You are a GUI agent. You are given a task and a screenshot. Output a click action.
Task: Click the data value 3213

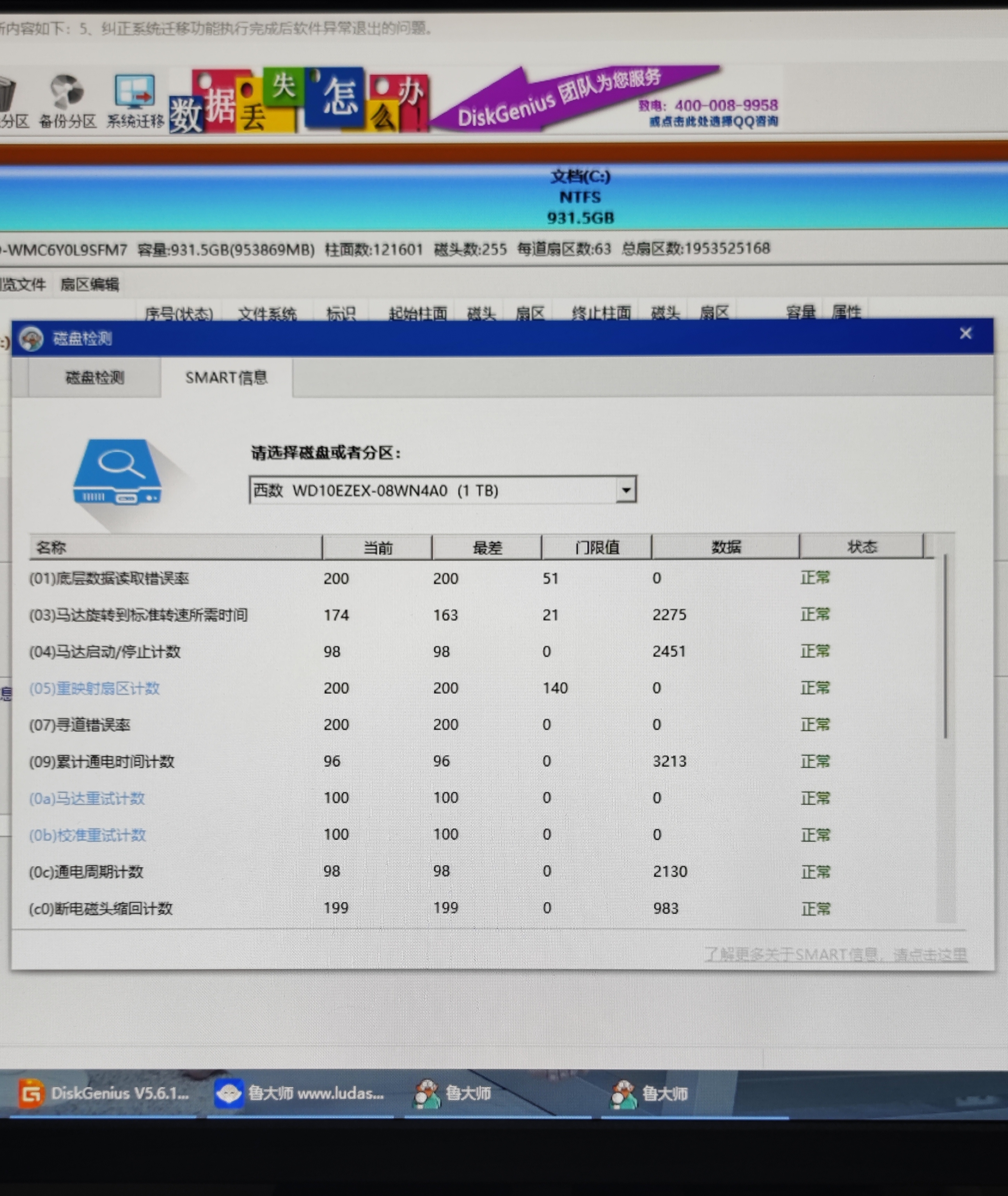pos(669,761)
